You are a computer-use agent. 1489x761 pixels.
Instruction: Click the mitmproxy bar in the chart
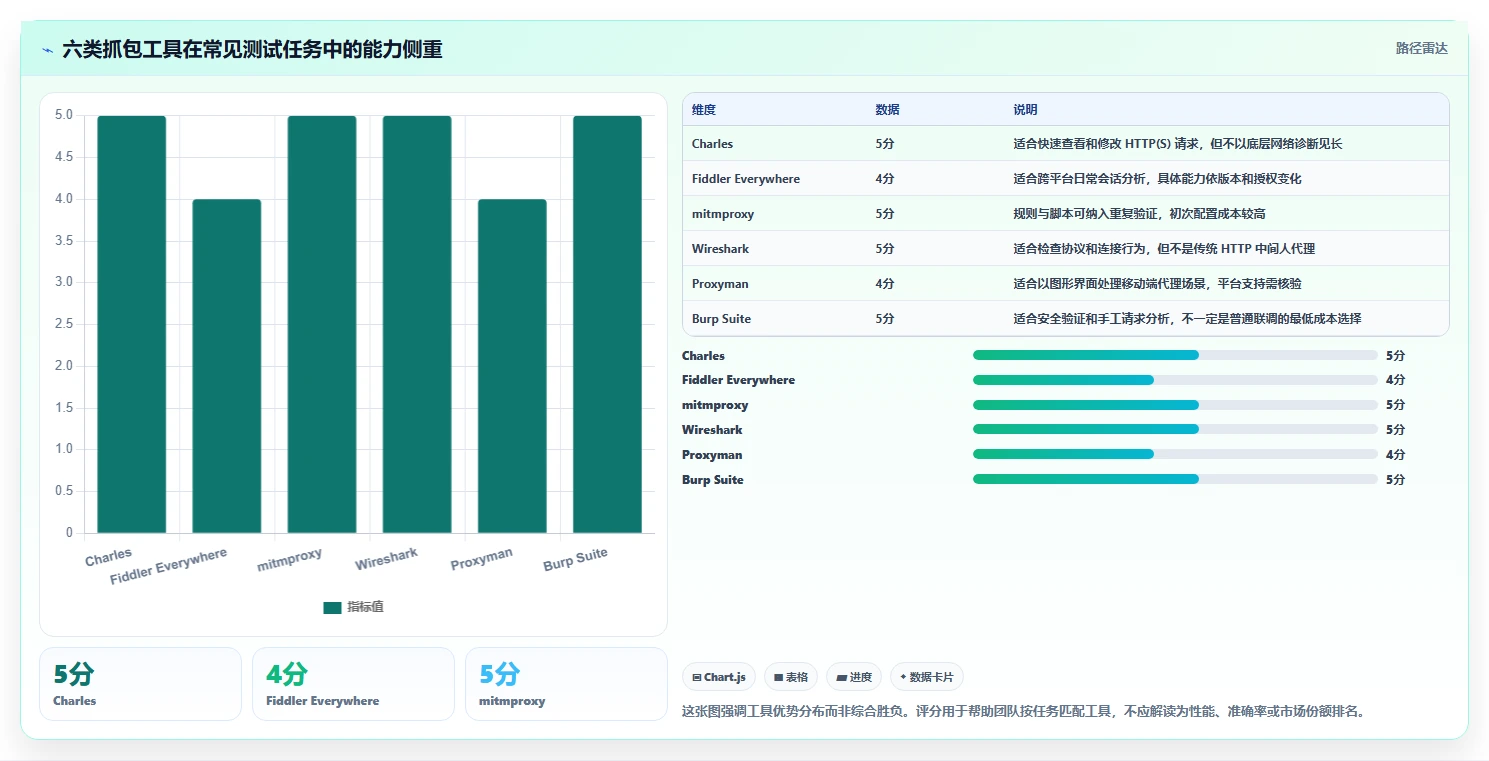322,324
